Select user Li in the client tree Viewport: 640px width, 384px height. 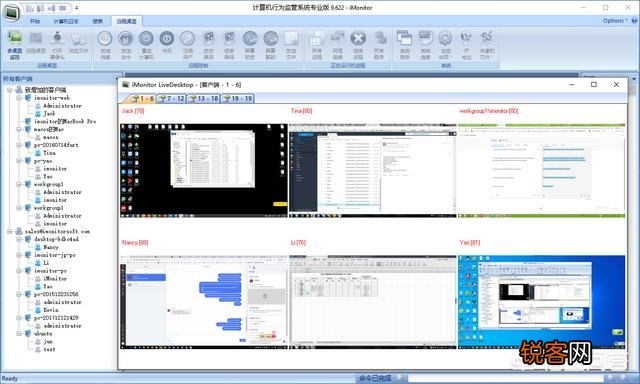click(46, 263)
